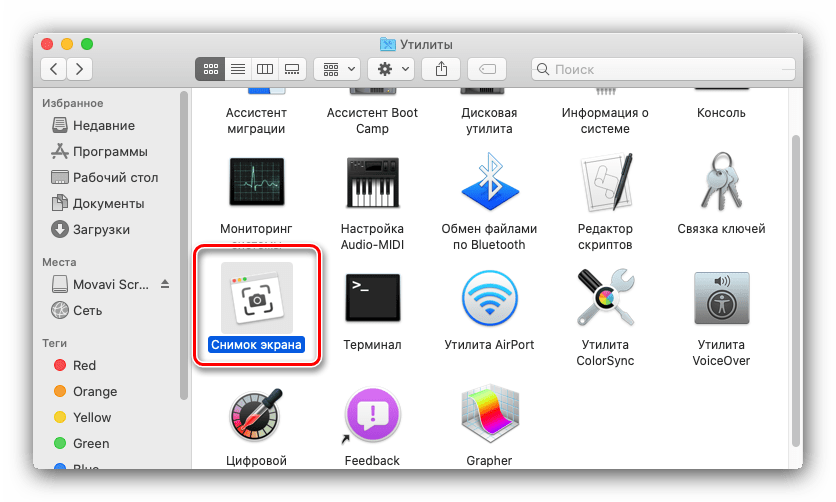Image resolution: width=836 pixels, height=502 pixels.
Task: Open the Audio-MIDI setup piano icon
Action: pos(372,182)
